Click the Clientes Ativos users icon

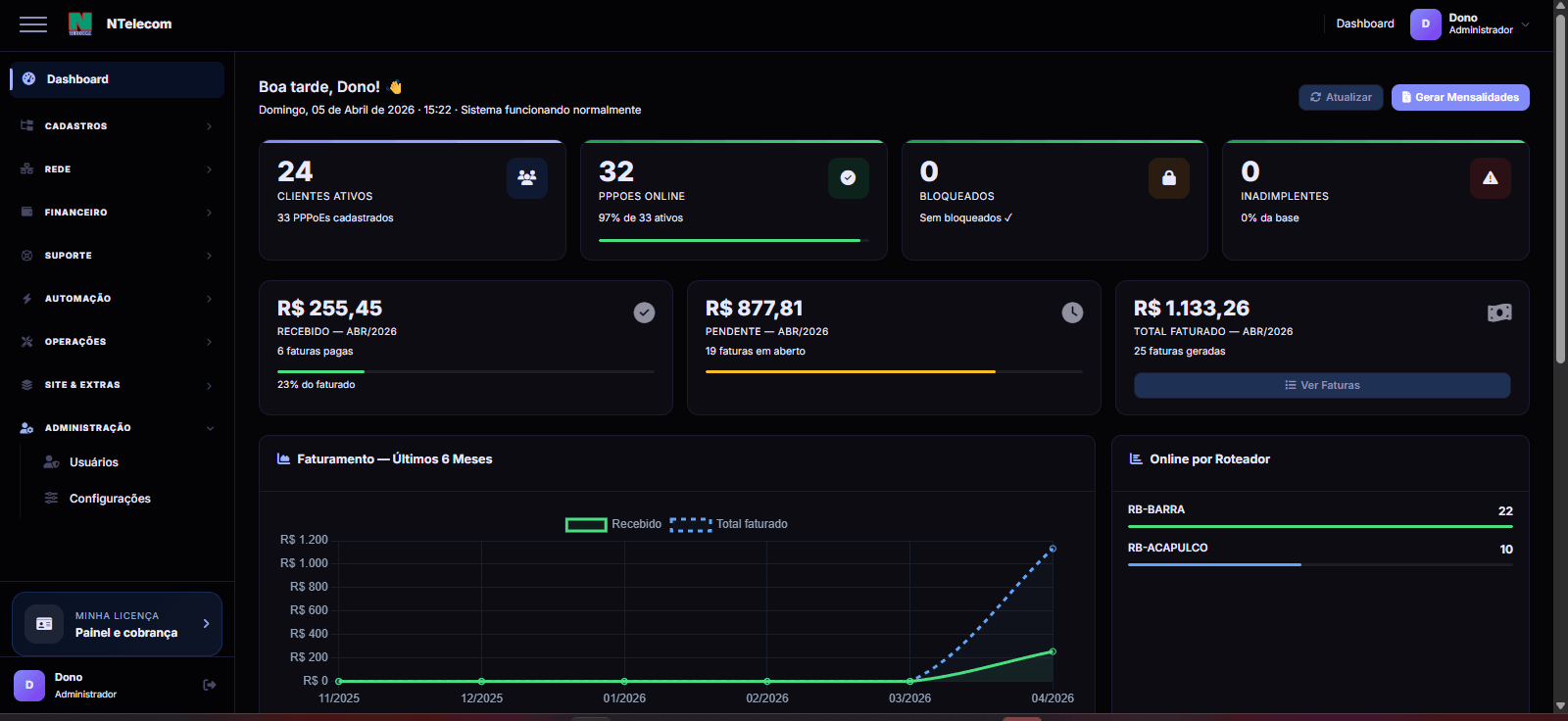tap(527, 178)
